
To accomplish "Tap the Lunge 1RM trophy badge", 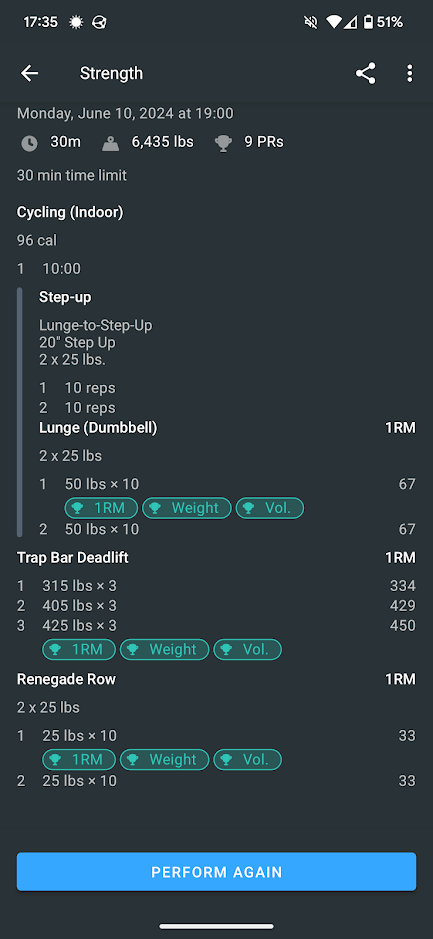I will [101, 508].
